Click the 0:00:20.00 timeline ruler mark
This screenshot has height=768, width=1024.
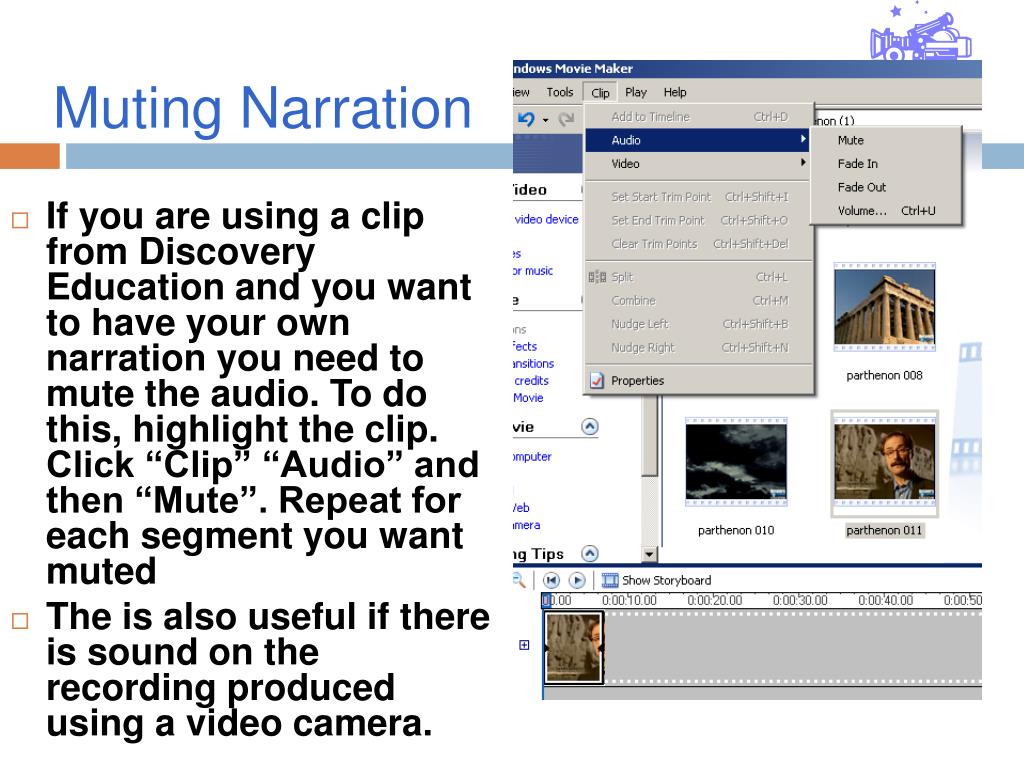point(714,600)
